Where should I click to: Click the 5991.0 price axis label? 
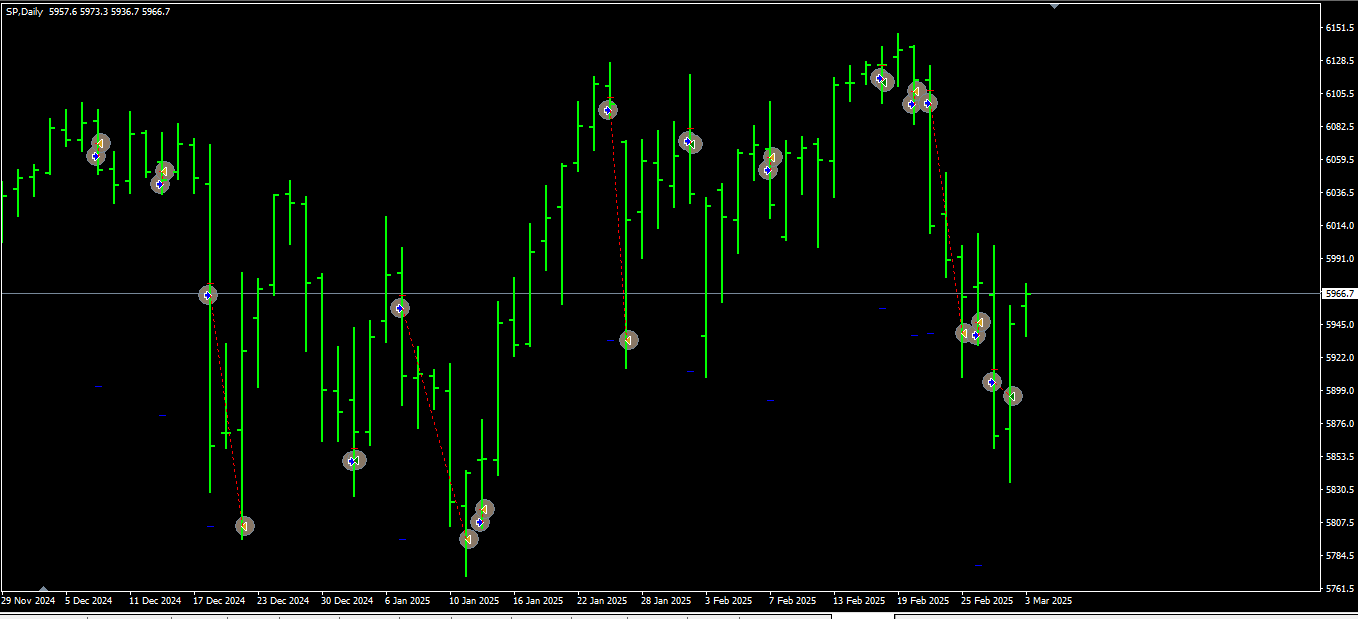1339,259
